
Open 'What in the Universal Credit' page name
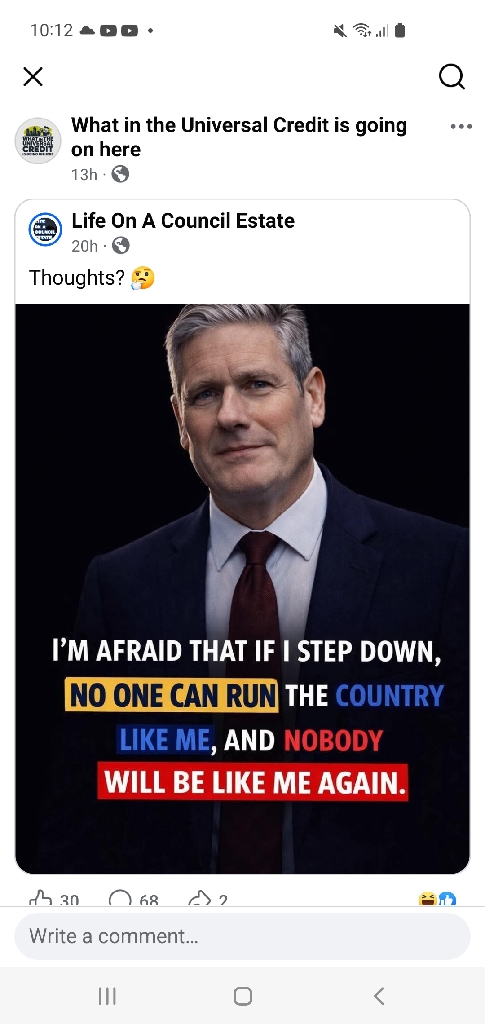[239, 136]
